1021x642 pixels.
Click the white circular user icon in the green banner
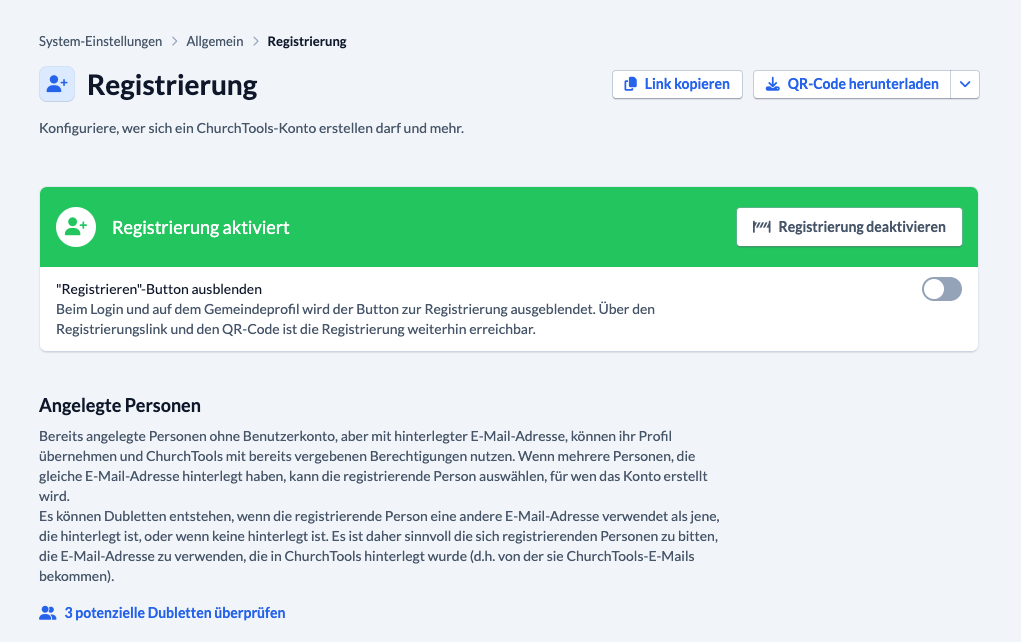point(76,227)
